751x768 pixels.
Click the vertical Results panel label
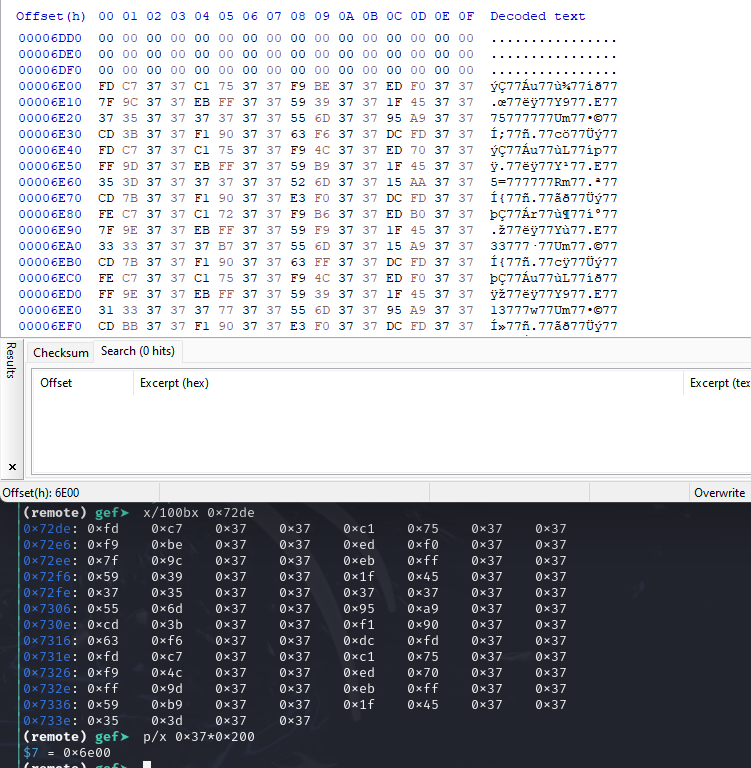[x=11, y=360]
